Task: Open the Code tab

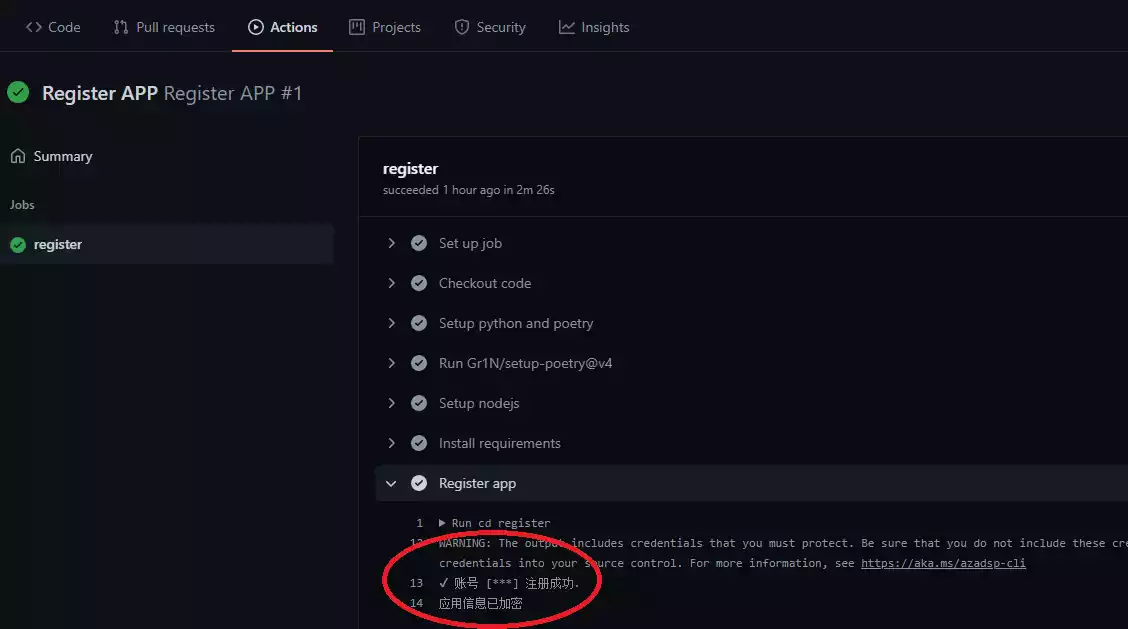Action: (53, 27)
